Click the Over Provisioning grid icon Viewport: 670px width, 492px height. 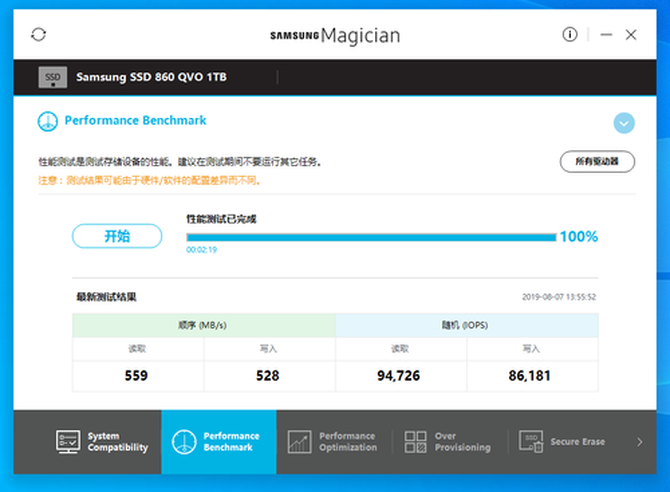(x=415, y=442)
